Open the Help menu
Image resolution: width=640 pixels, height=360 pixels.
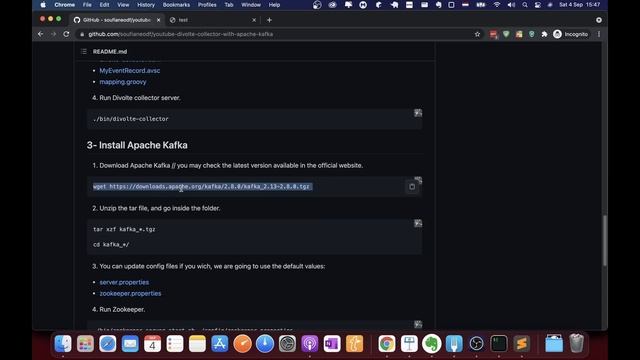click(x=274, y=5)
